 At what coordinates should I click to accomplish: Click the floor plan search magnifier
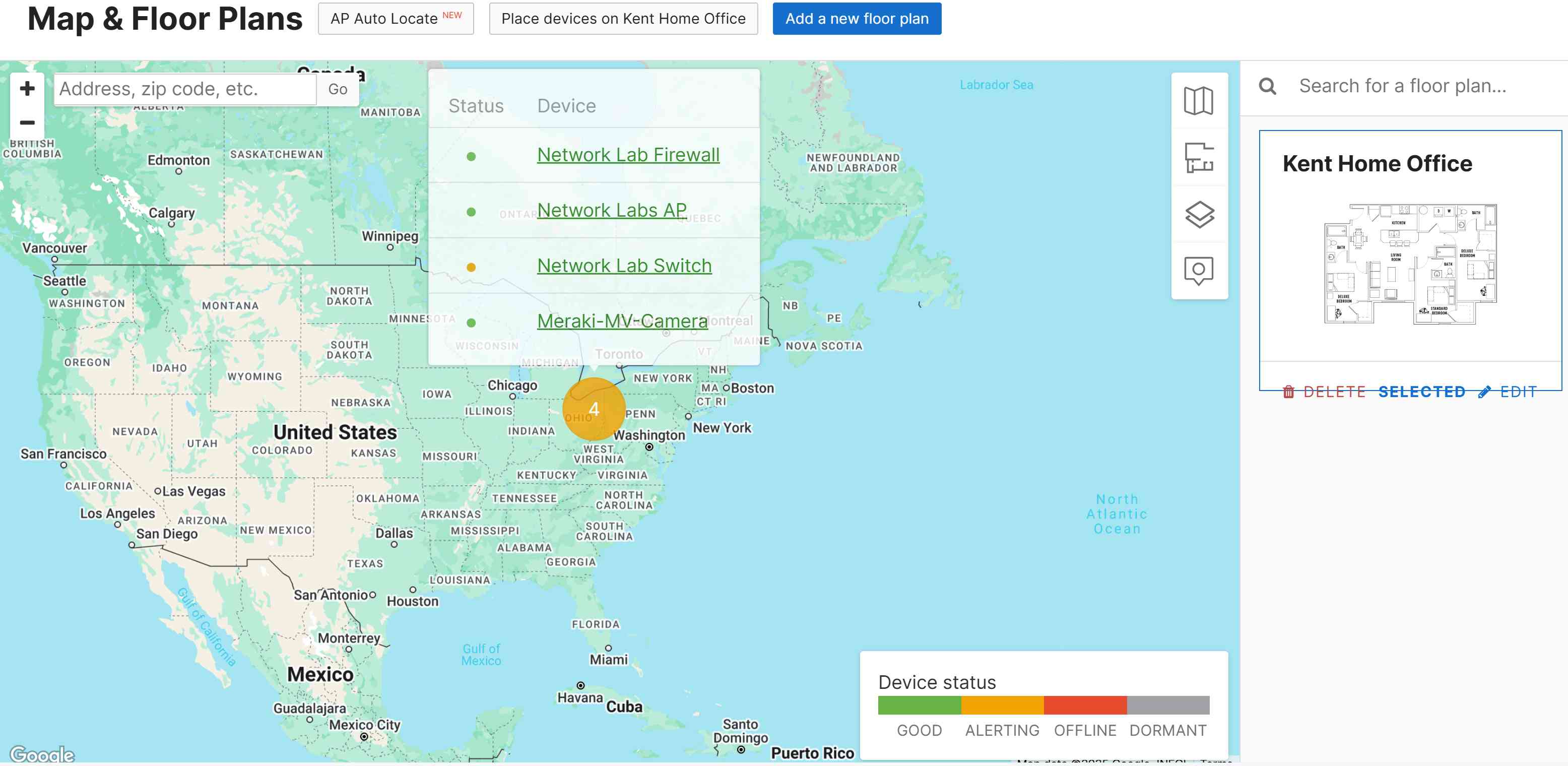pyautogui.click(x=1267, y=86)
